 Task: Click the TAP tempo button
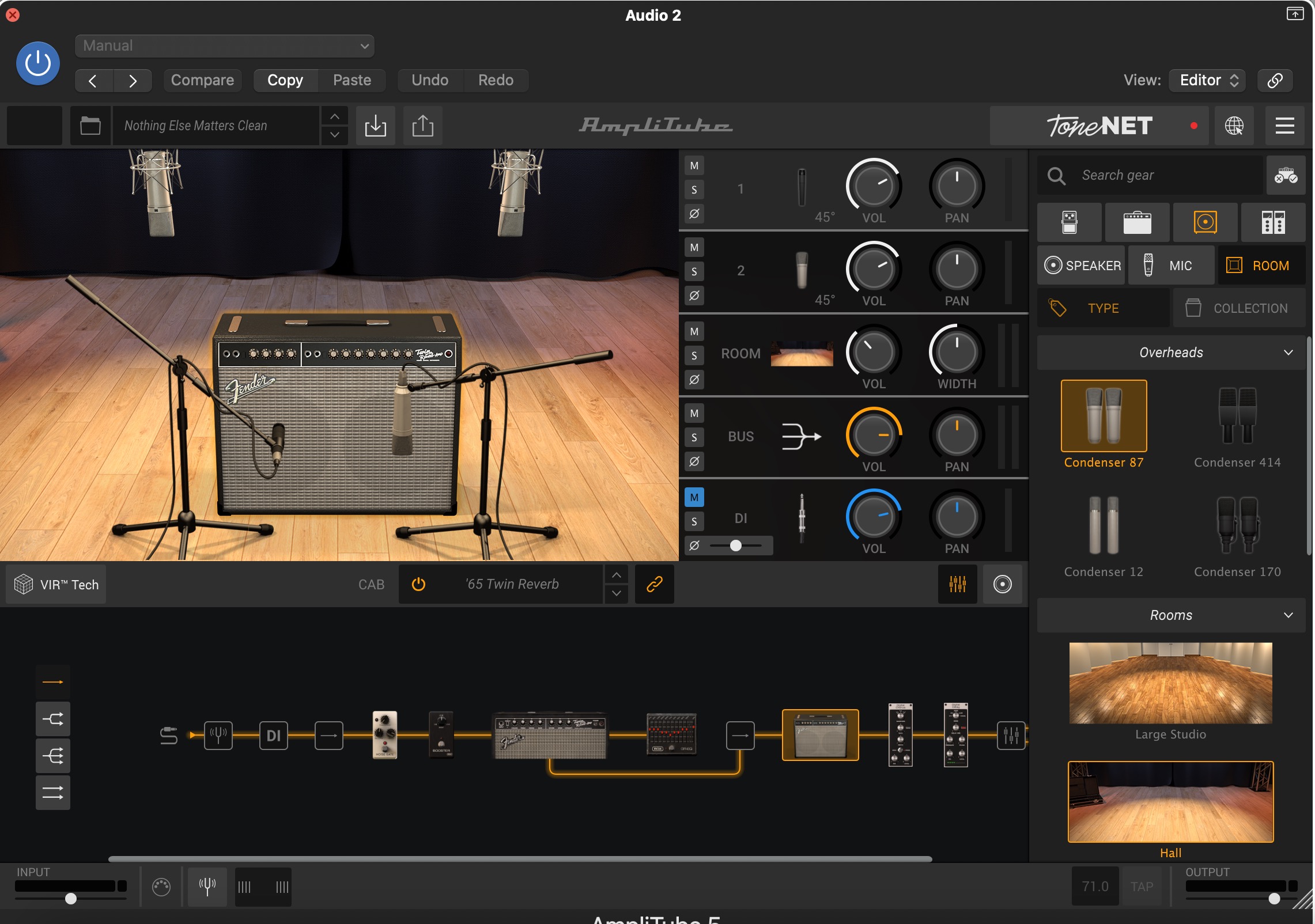pos(1142,887)
